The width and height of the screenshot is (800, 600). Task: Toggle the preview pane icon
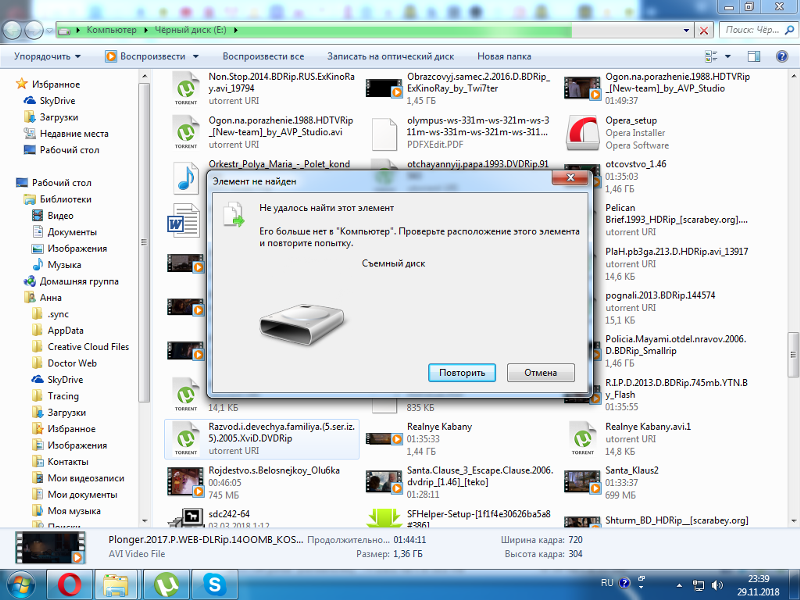point(754,56)
